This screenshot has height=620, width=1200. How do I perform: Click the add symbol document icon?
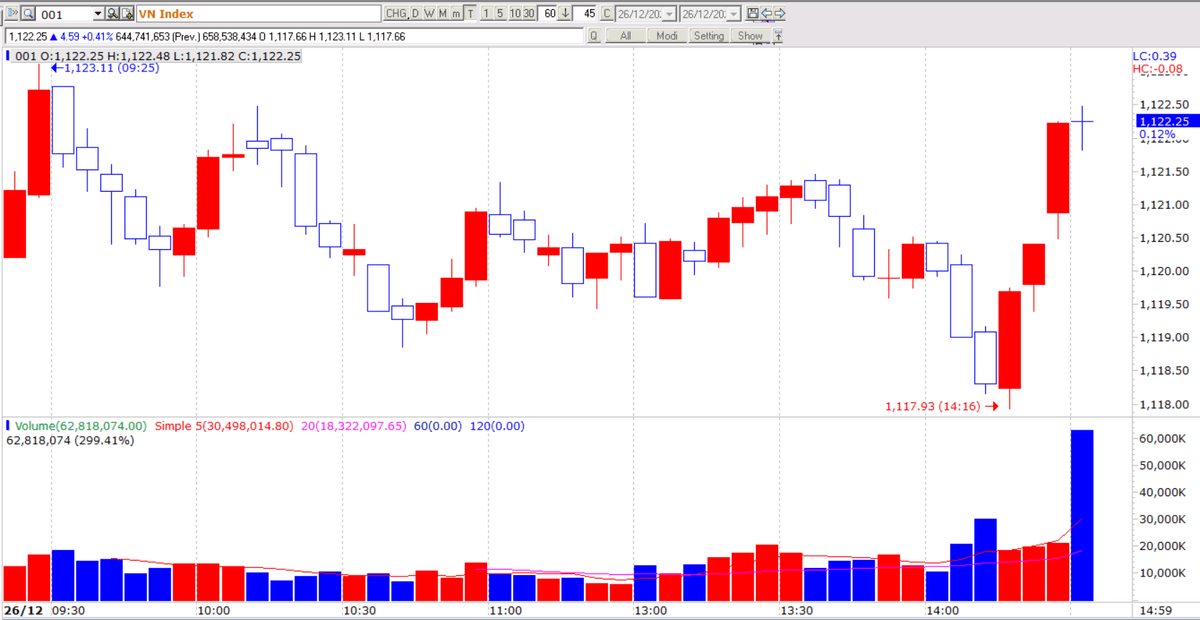[x=128, y=14]
